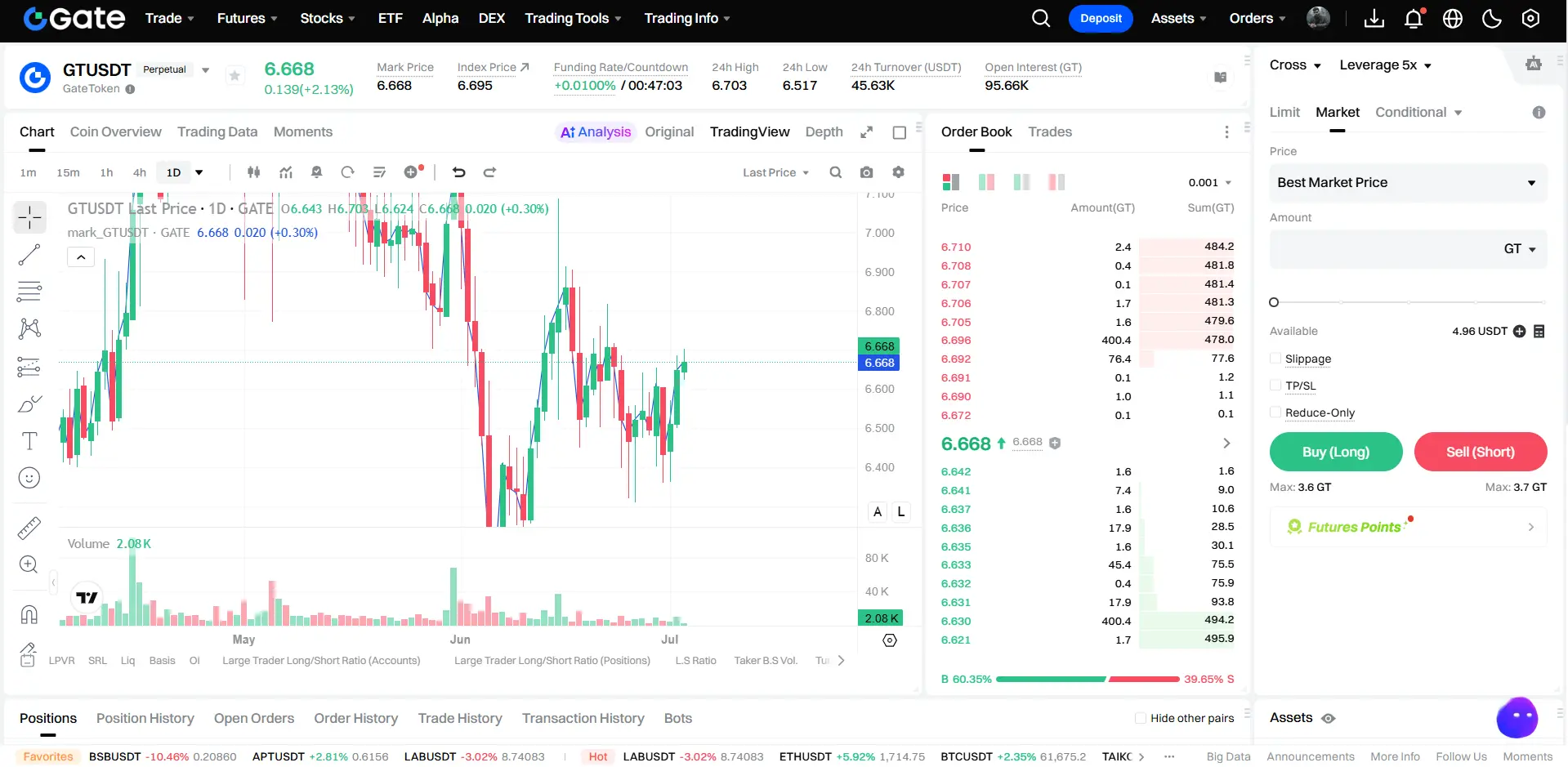Select the ruler measure tool
Screen dimensions: 1568x767
29,528
